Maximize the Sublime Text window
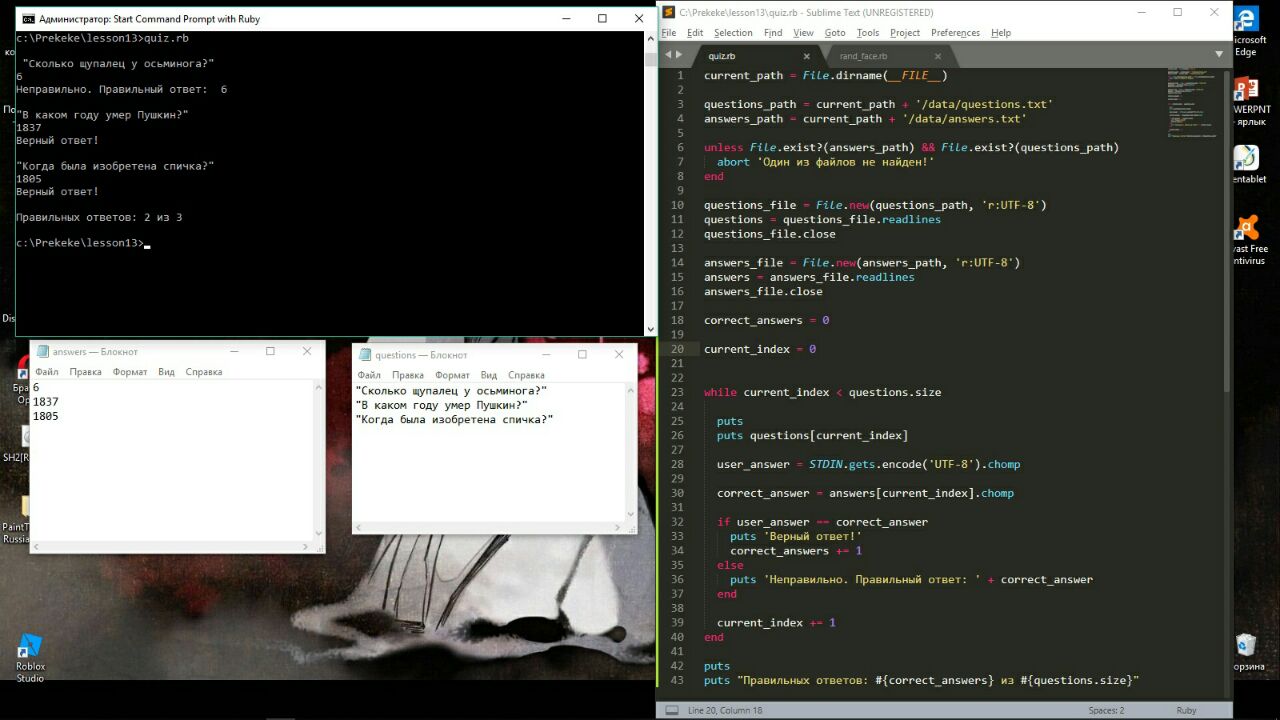 pos(1177,12)
